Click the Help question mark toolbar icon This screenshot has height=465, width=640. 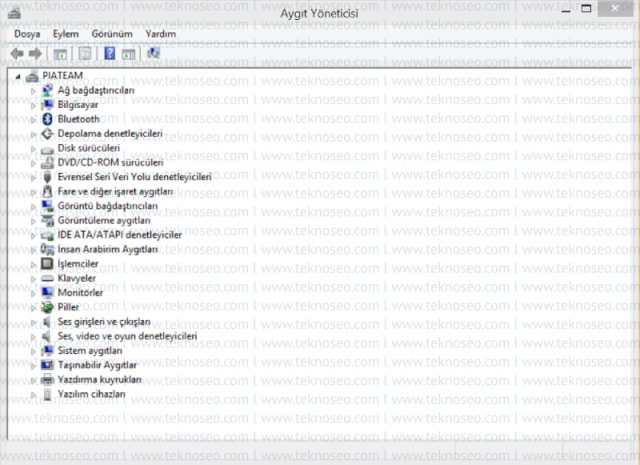110,53
